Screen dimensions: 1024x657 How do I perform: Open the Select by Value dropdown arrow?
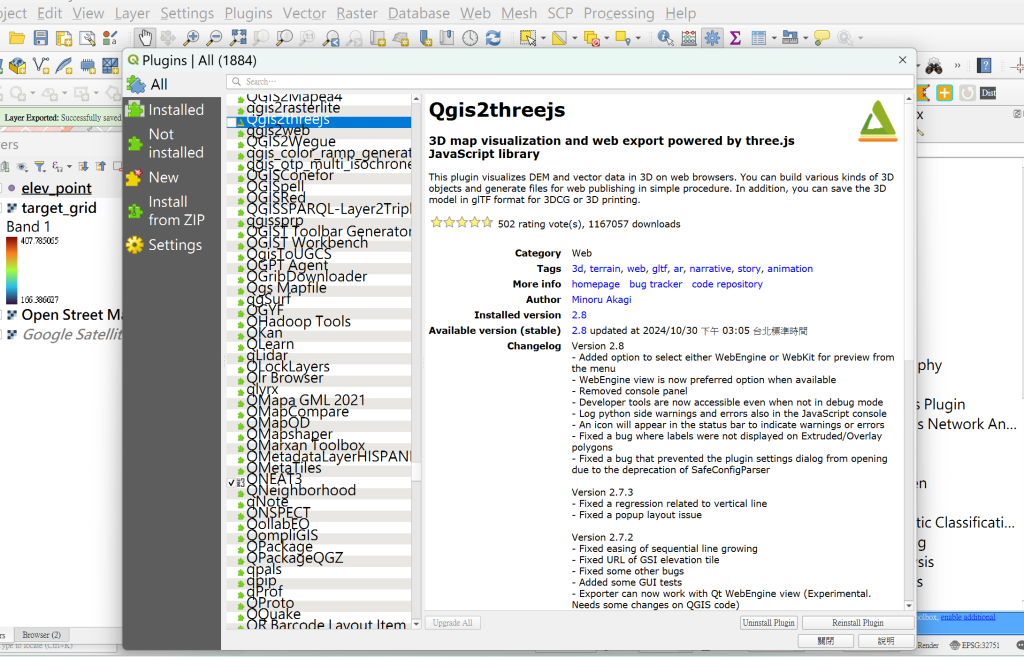tap(575, 38)
